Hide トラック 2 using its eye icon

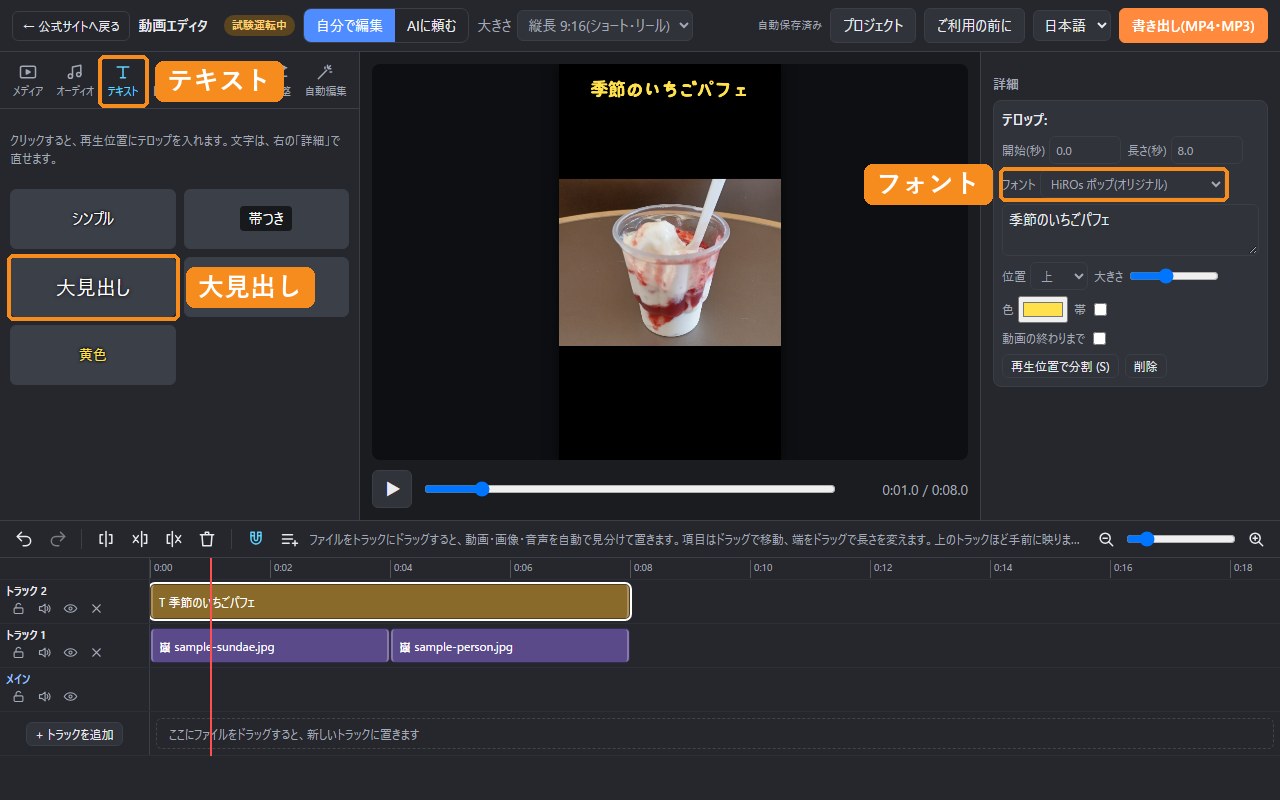point(70,608)
